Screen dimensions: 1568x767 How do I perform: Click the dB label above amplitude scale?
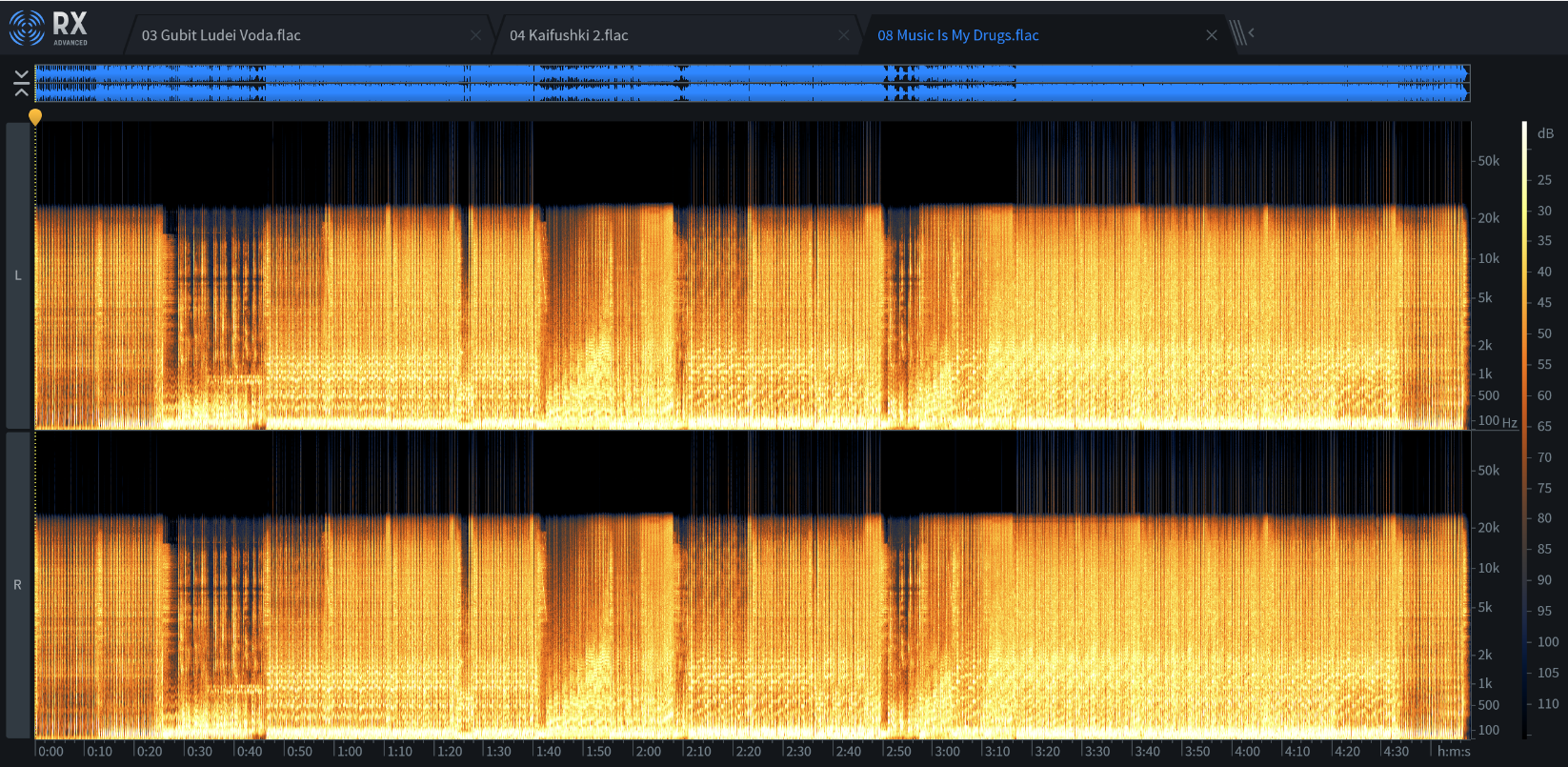coord(1545,133)
